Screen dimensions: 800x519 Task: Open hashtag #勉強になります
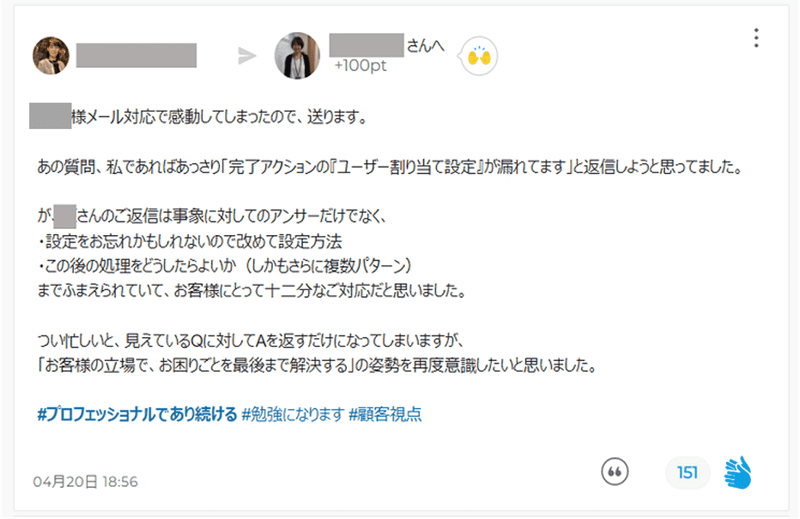coord(293,414)
